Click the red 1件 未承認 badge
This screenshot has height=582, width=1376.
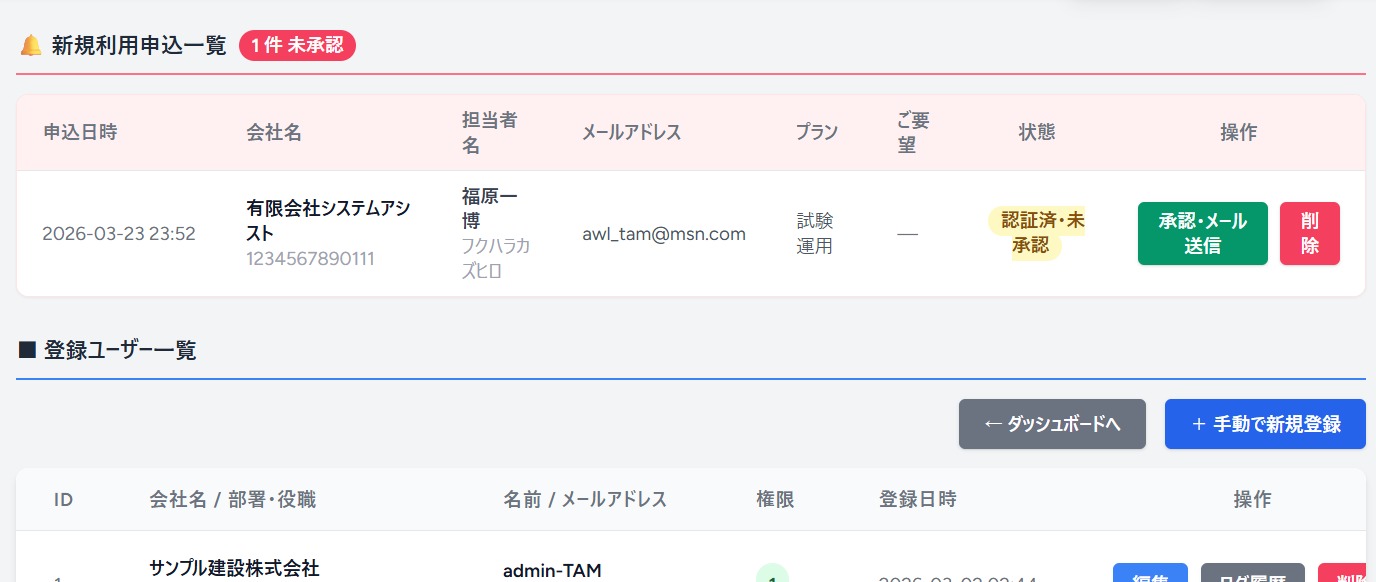[297, 46]
